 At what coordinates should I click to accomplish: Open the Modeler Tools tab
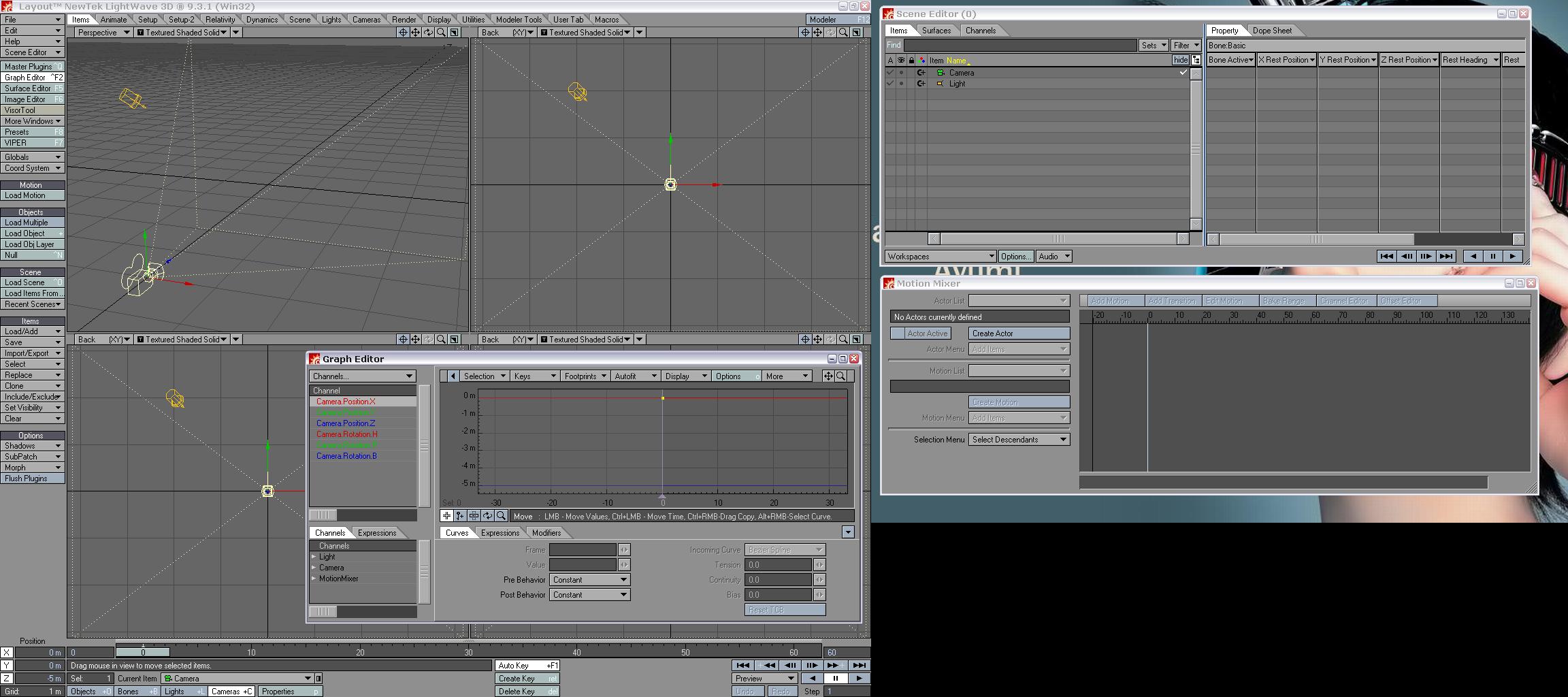tap(519, 20)
